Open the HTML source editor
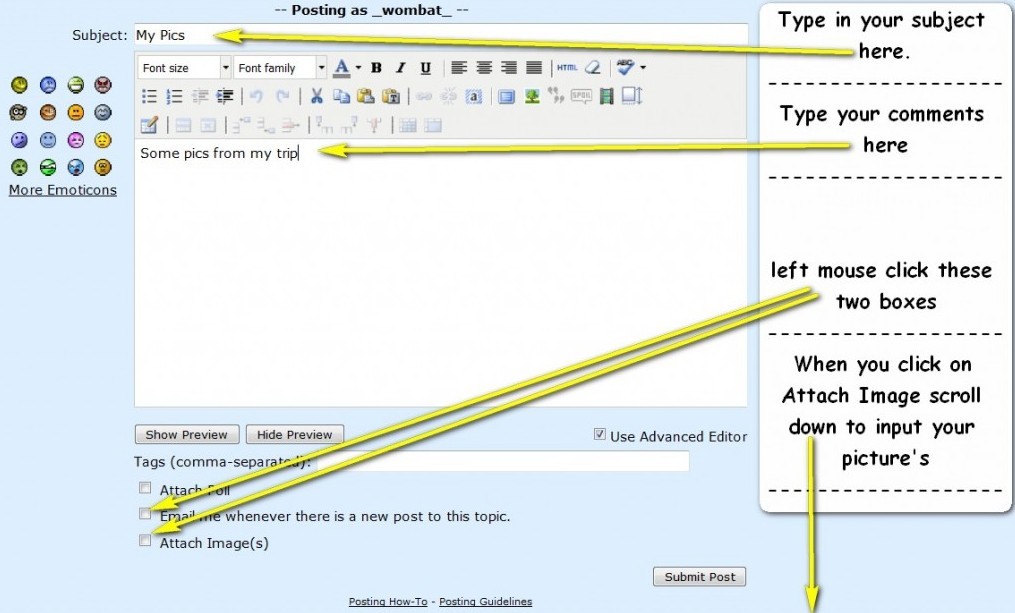The height and width of the screenshot is (613, 1015). [567, 68]
